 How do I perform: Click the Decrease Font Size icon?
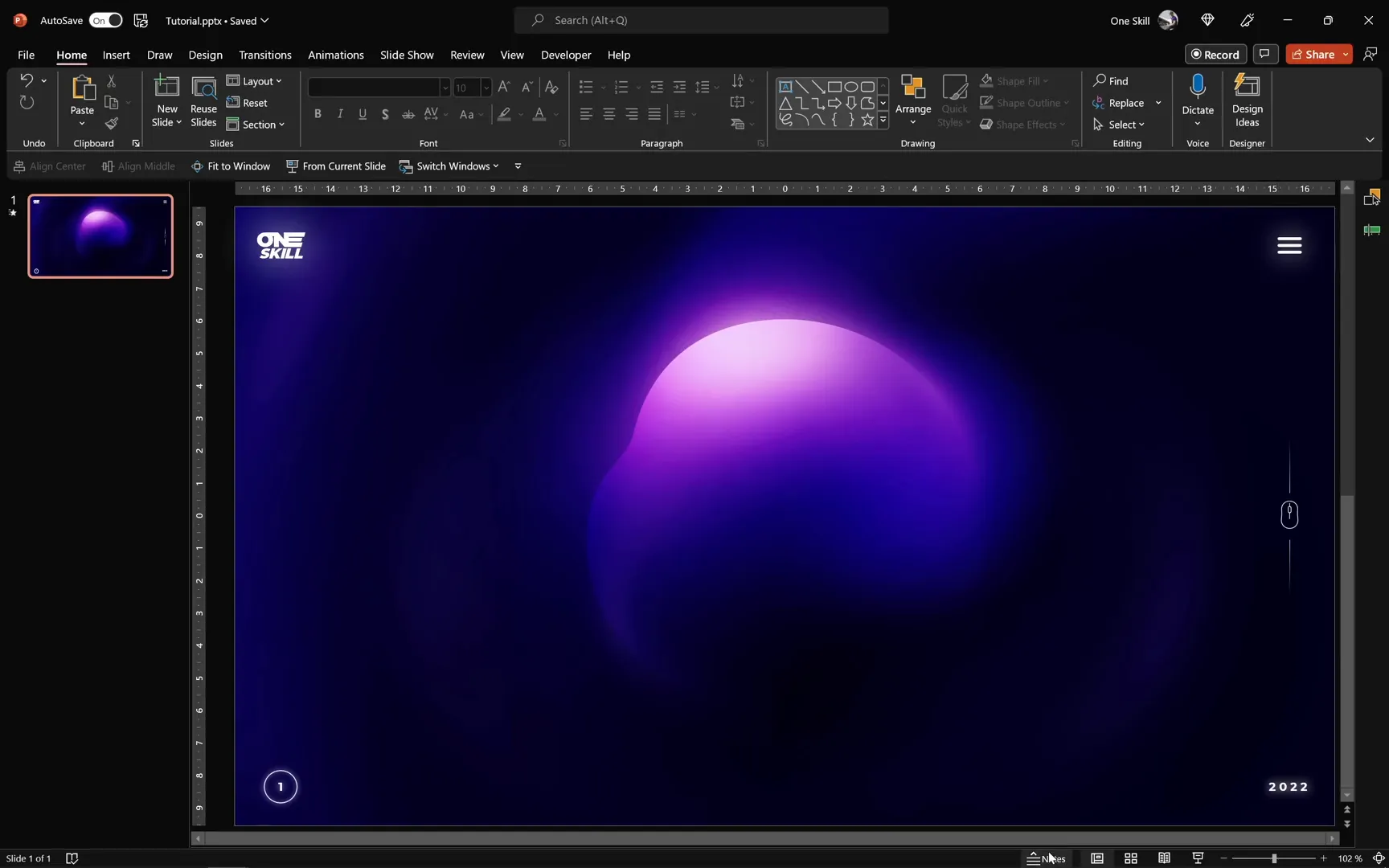click(x=527, y=87)
